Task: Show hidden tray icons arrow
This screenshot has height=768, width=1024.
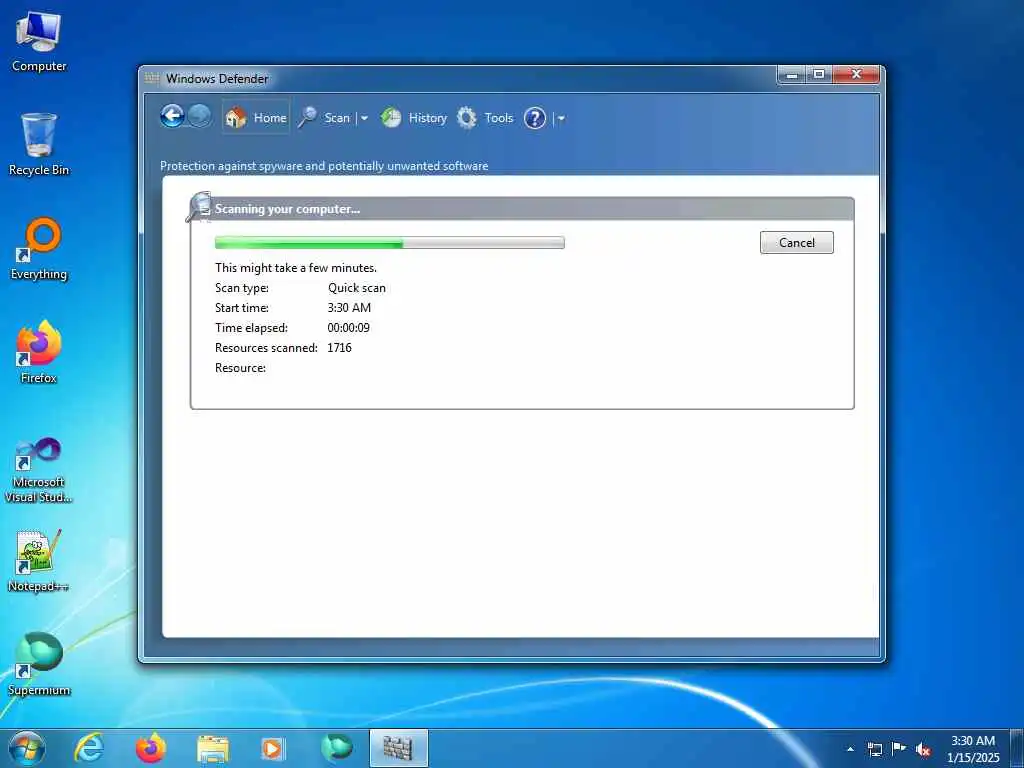Action: tap(850, 749)
